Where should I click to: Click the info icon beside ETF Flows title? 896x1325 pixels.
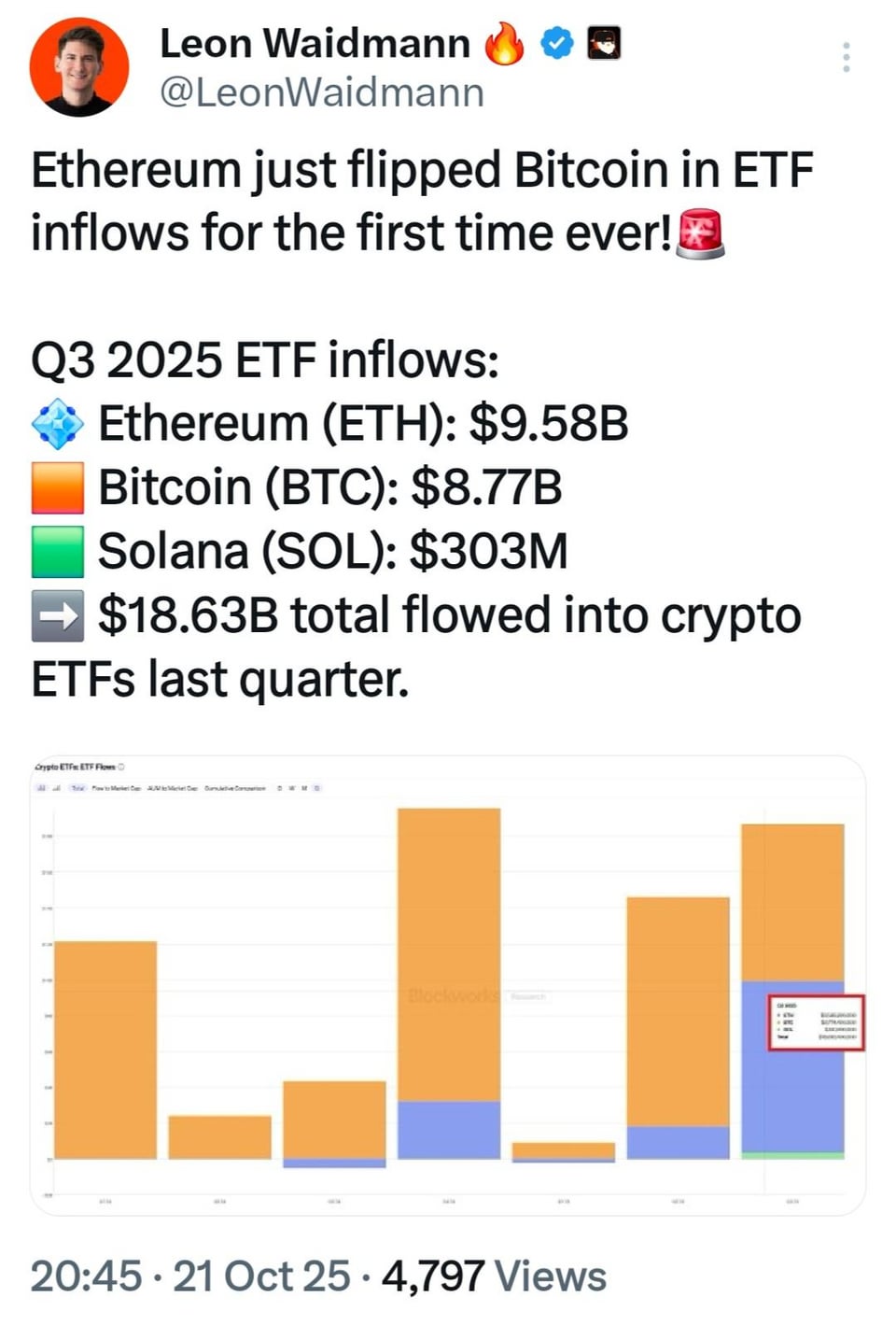point(122,767)
